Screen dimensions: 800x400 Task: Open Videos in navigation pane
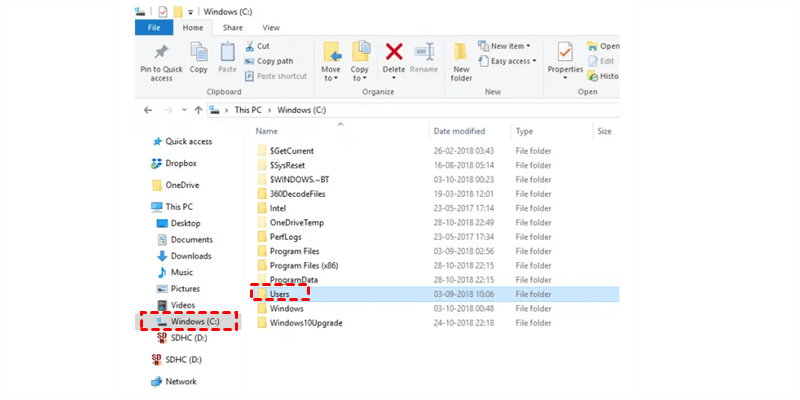[x=176, y=305]
